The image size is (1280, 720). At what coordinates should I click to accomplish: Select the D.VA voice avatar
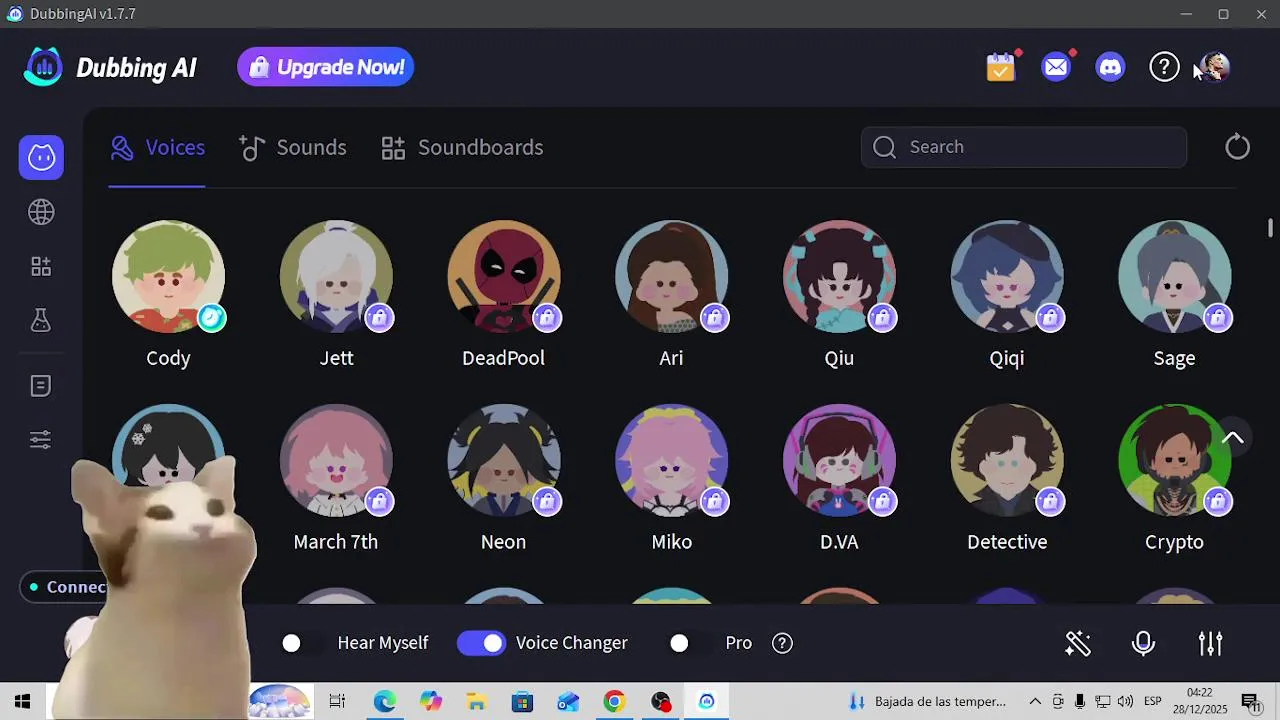click(x=839, y=460)
